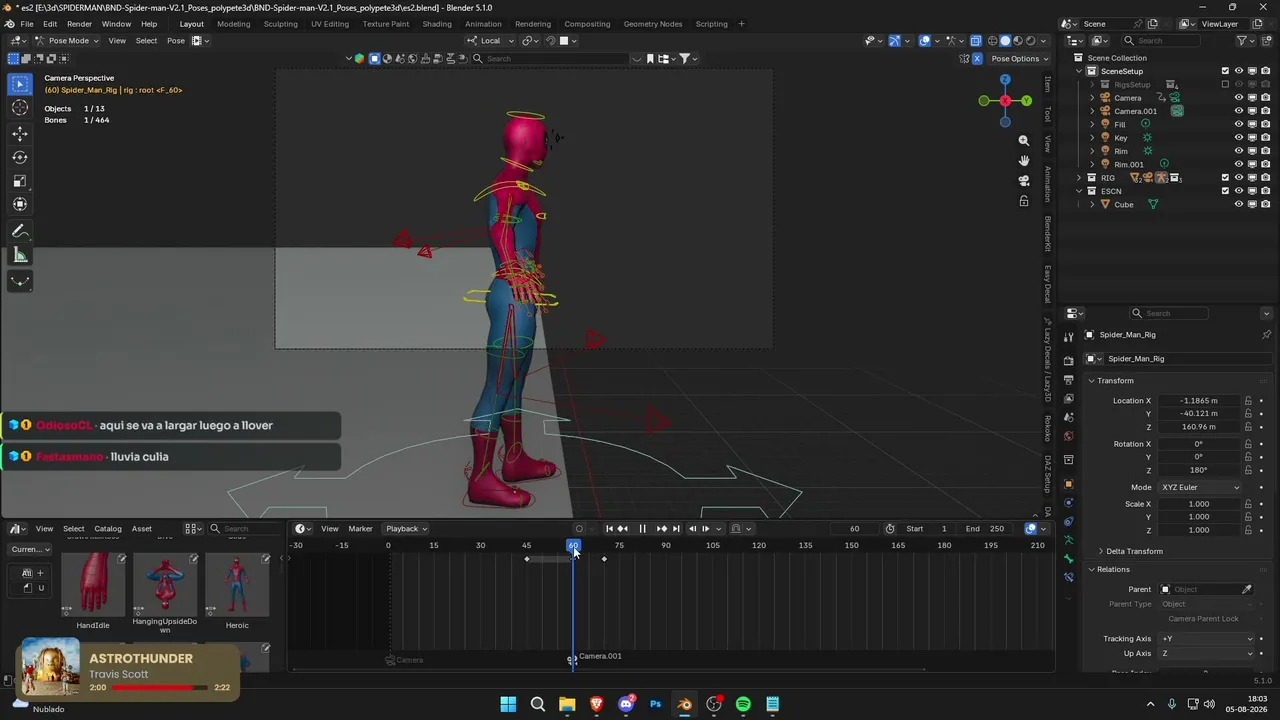Expand the Delta Transform panel
Image resolution: width=1280 pixels, height=720 pixels.
click(1134, 551)
